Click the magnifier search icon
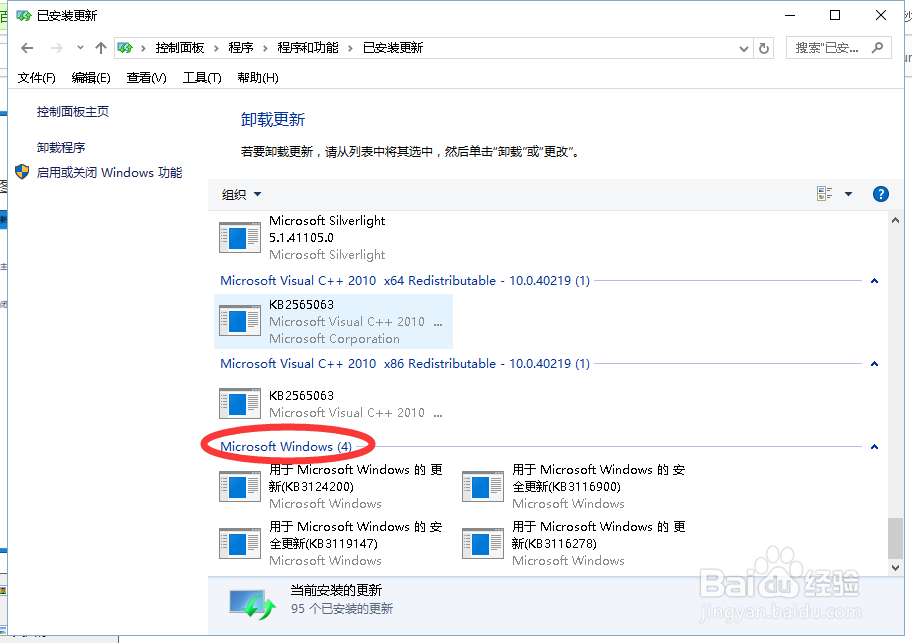Image resolution: width=912 pixels, height=643 pixels. (x=878, y=47)
